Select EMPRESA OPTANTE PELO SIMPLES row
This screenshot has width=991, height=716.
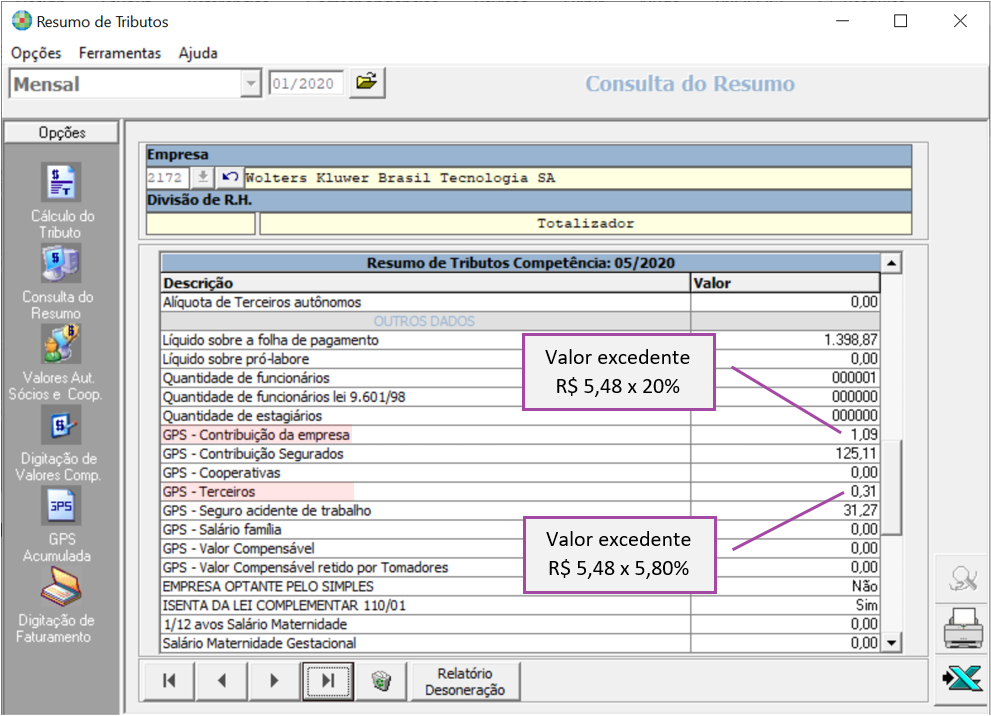click(520, 586)
